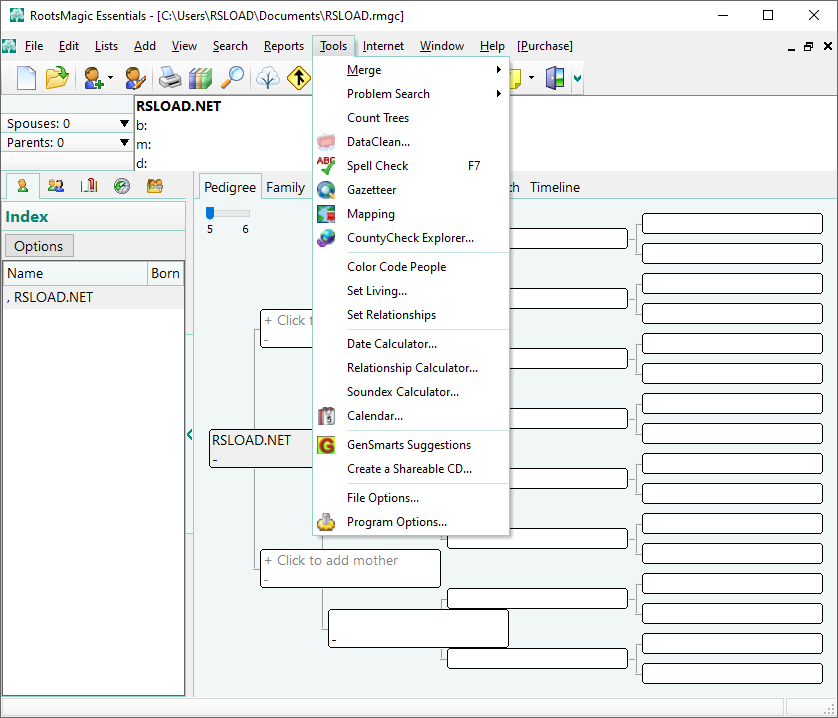Image resolution: width=838 pixels, height=718 pixels.
Task: Open Date Calculator from Tools menu
Action: pos(392,344)
